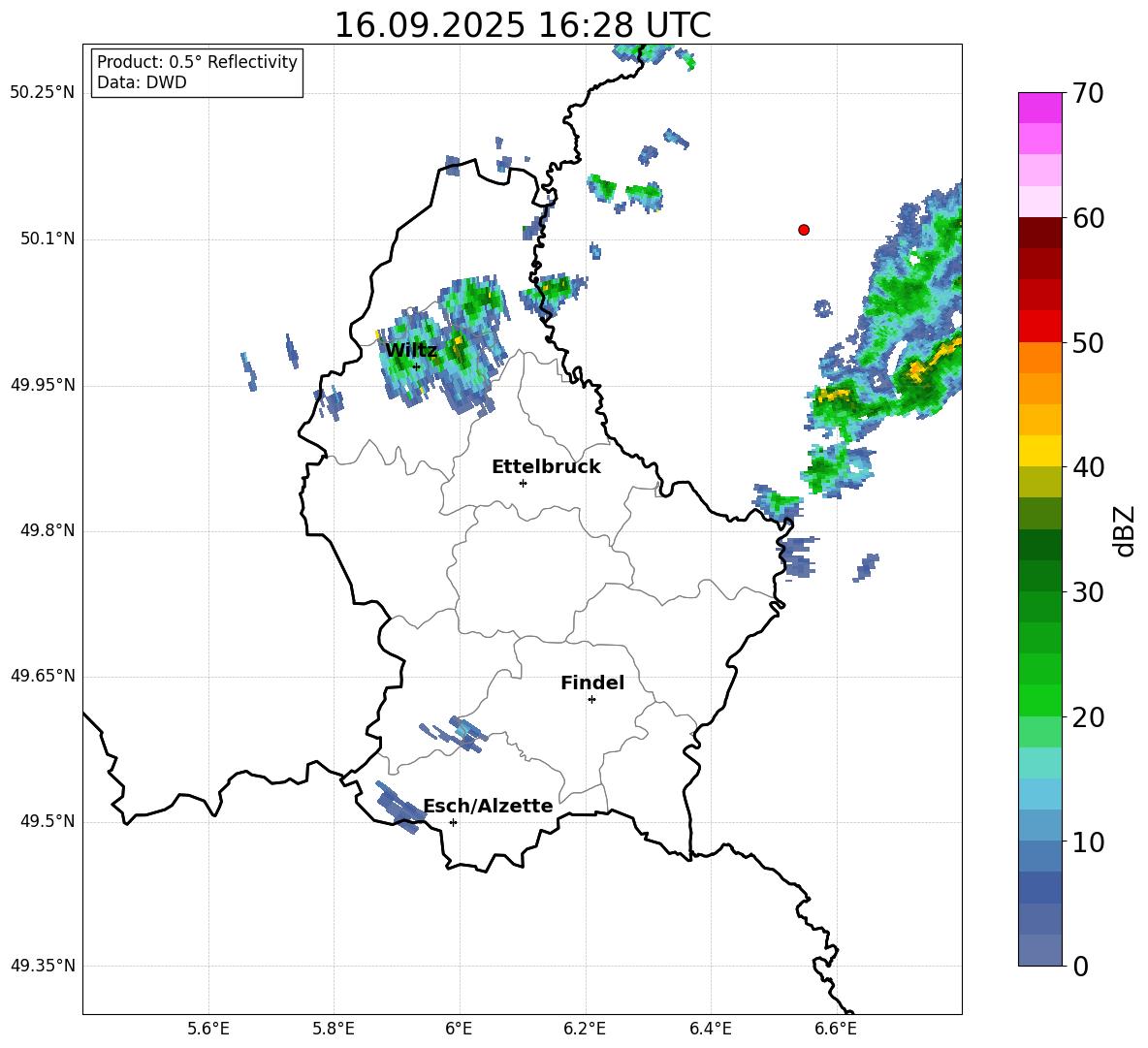The image size is (1148, 1048).
Task: Click the 50.25°N latitude label
Action: (43, 93)
